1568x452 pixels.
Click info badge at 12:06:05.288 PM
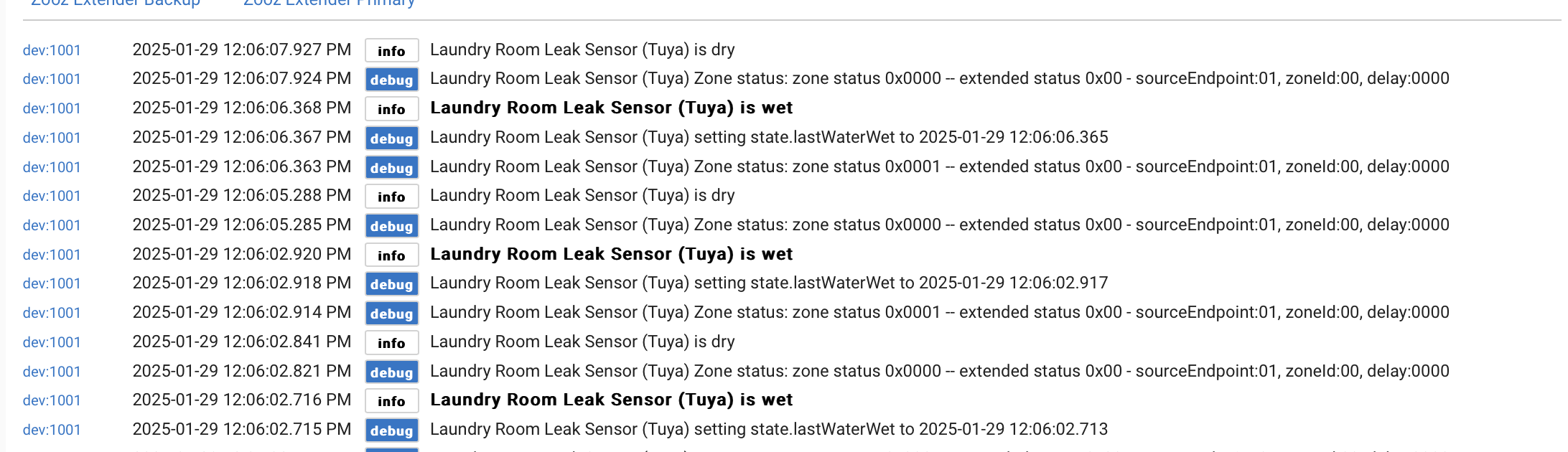(391, 197)
